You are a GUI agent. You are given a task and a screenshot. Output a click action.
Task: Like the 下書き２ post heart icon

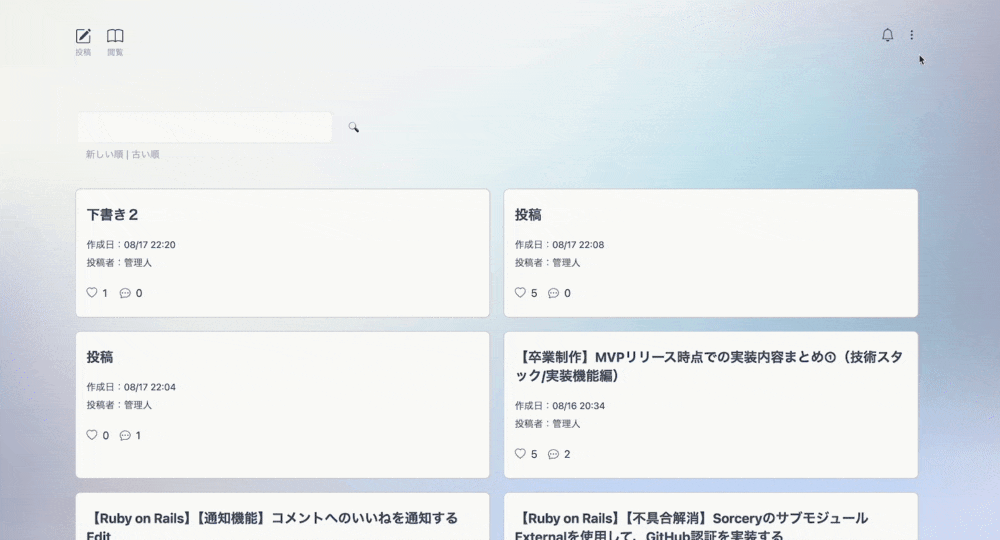coord(92,293)
